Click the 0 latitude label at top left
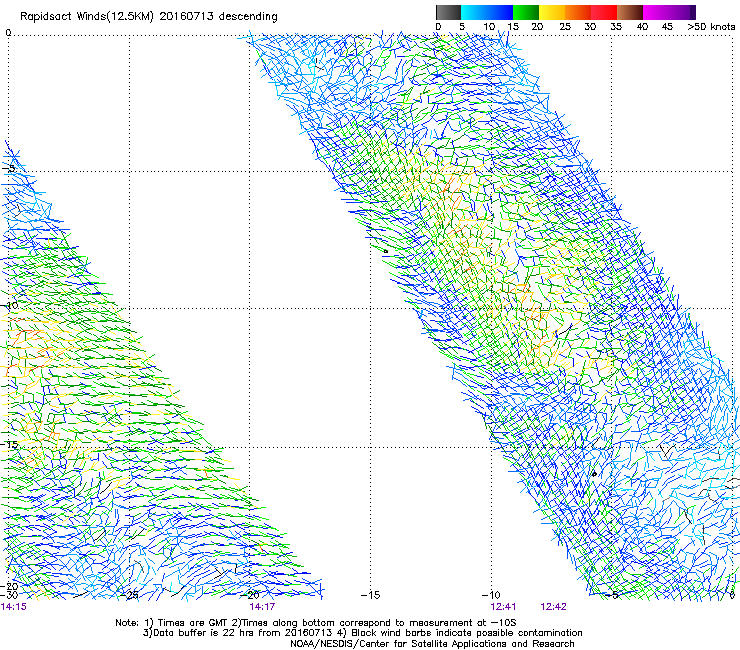The width and height of the screenshot is (740, 650). (8, 33)
